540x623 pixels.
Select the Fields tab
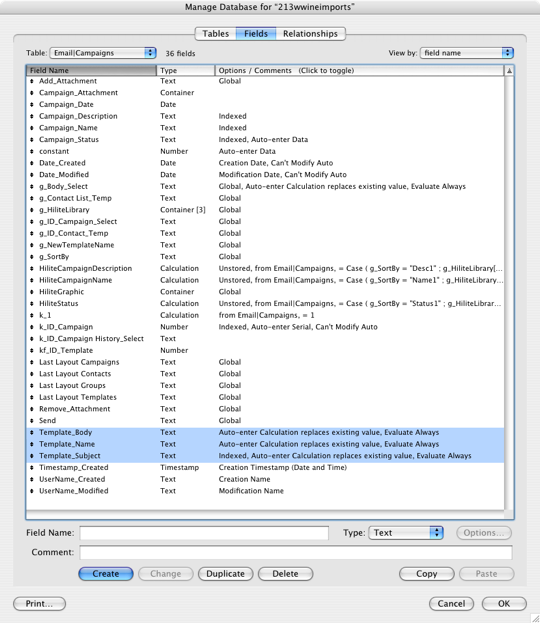(256, 34)
